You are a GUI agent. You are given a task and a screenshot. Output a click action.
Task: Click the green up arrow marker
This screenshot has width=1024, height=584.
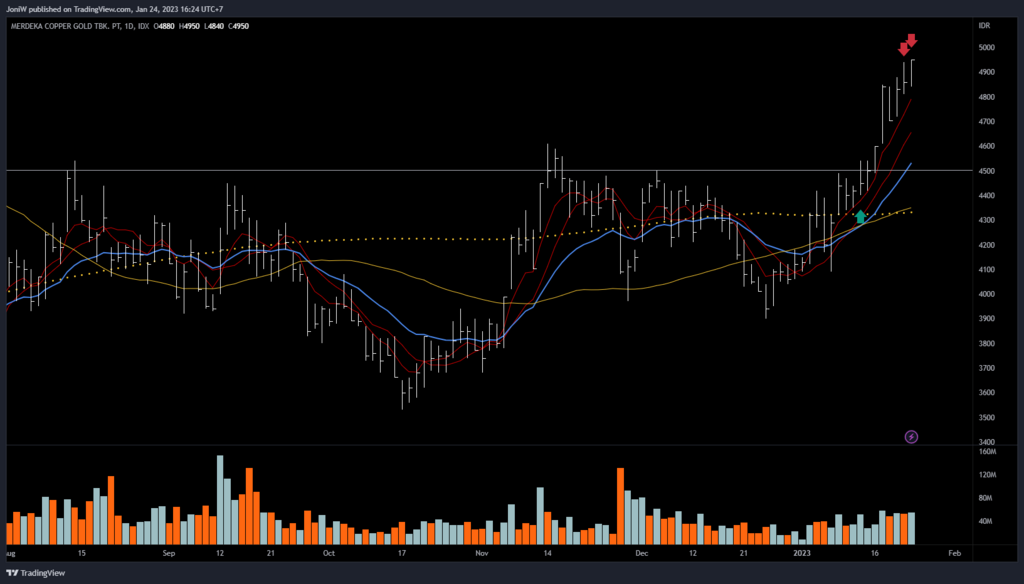[x=860, y=216]
